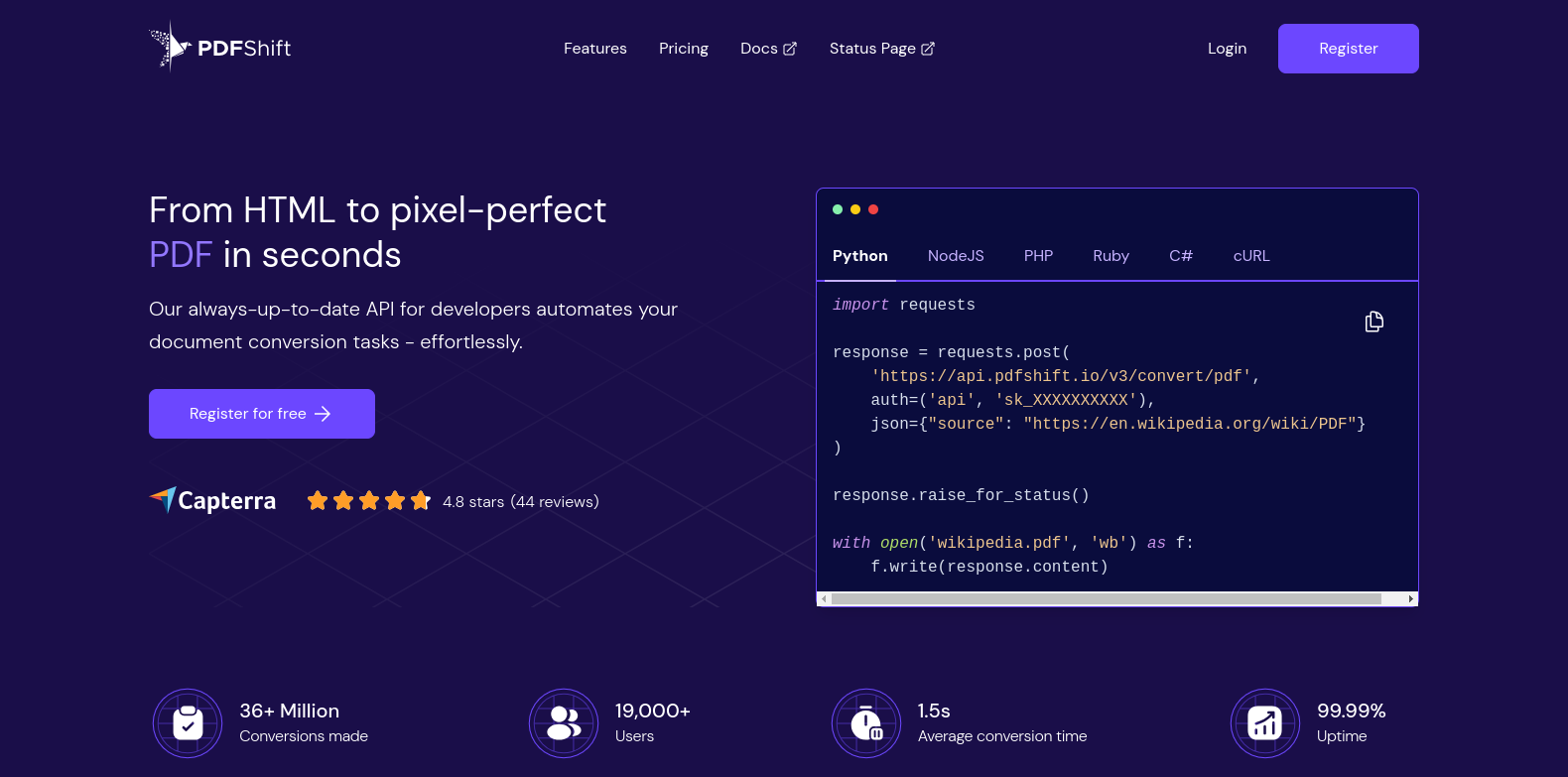
Task: Open the Features page
Action: [595, 49]
